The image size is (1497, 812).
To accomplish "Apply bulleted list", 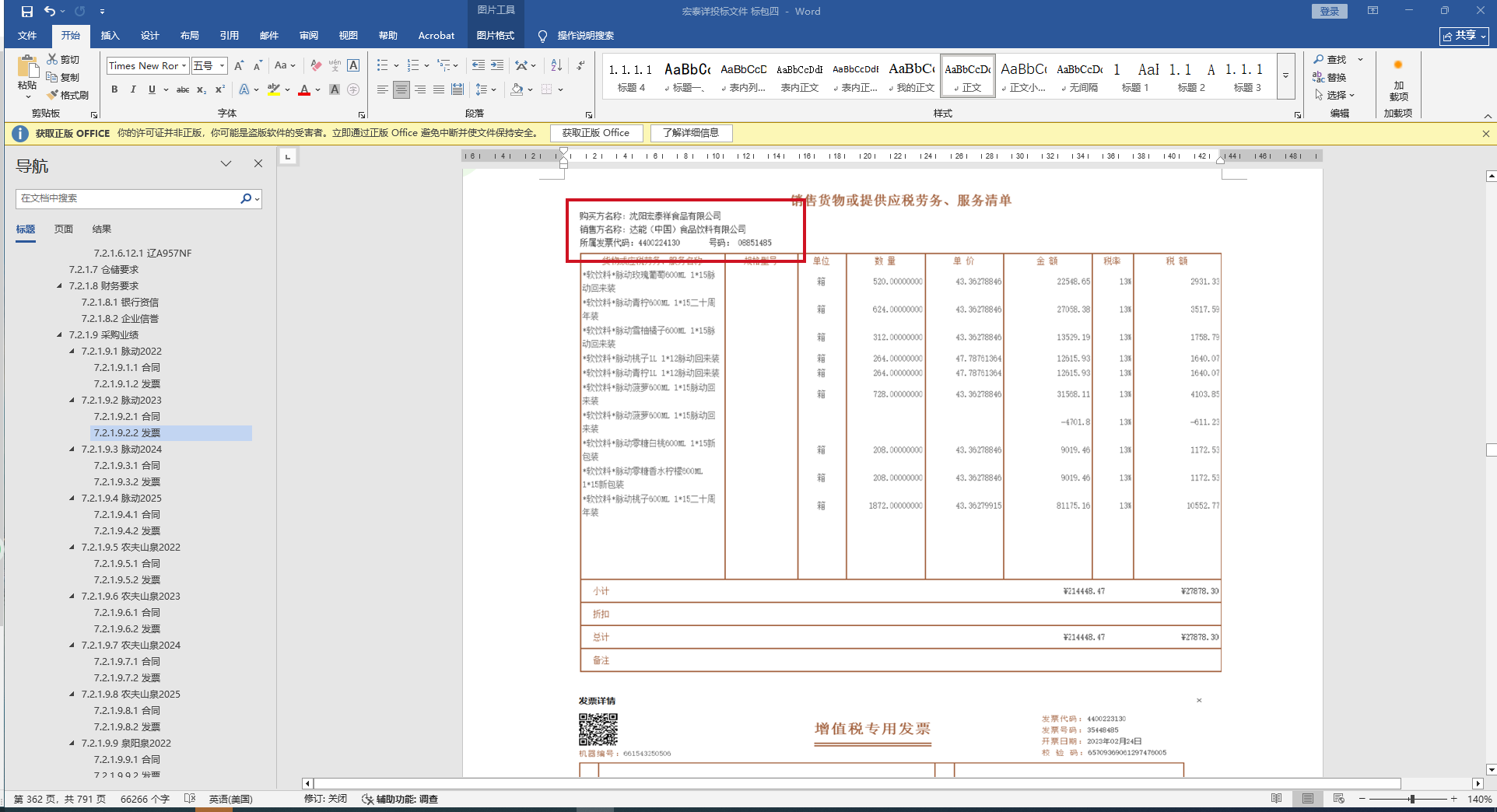I will pyautogui.click(x=382, y=66).
